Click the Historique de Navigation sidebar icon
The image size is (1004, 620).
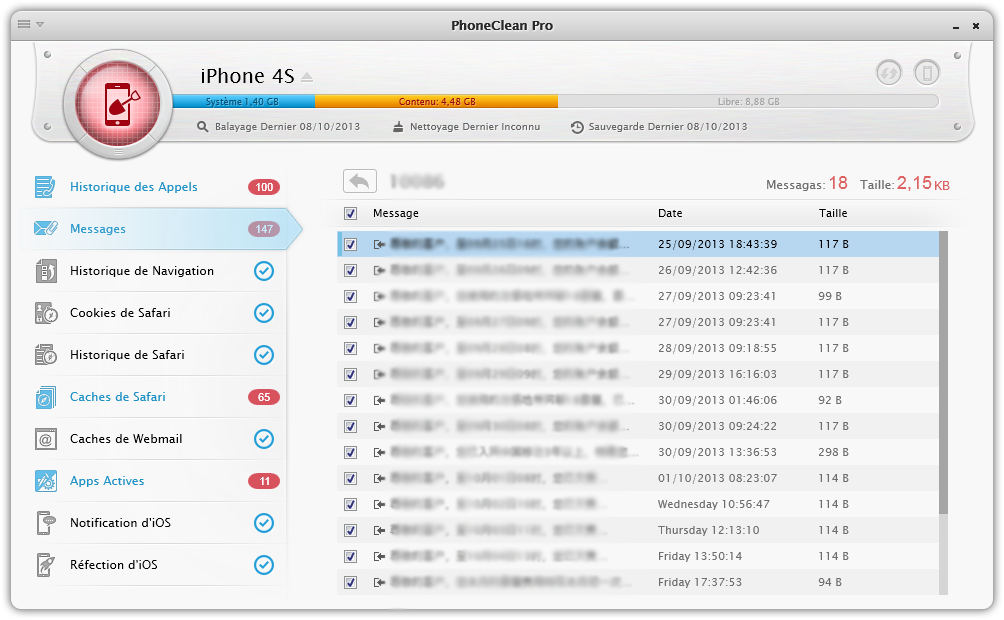[x=45, y=271]
